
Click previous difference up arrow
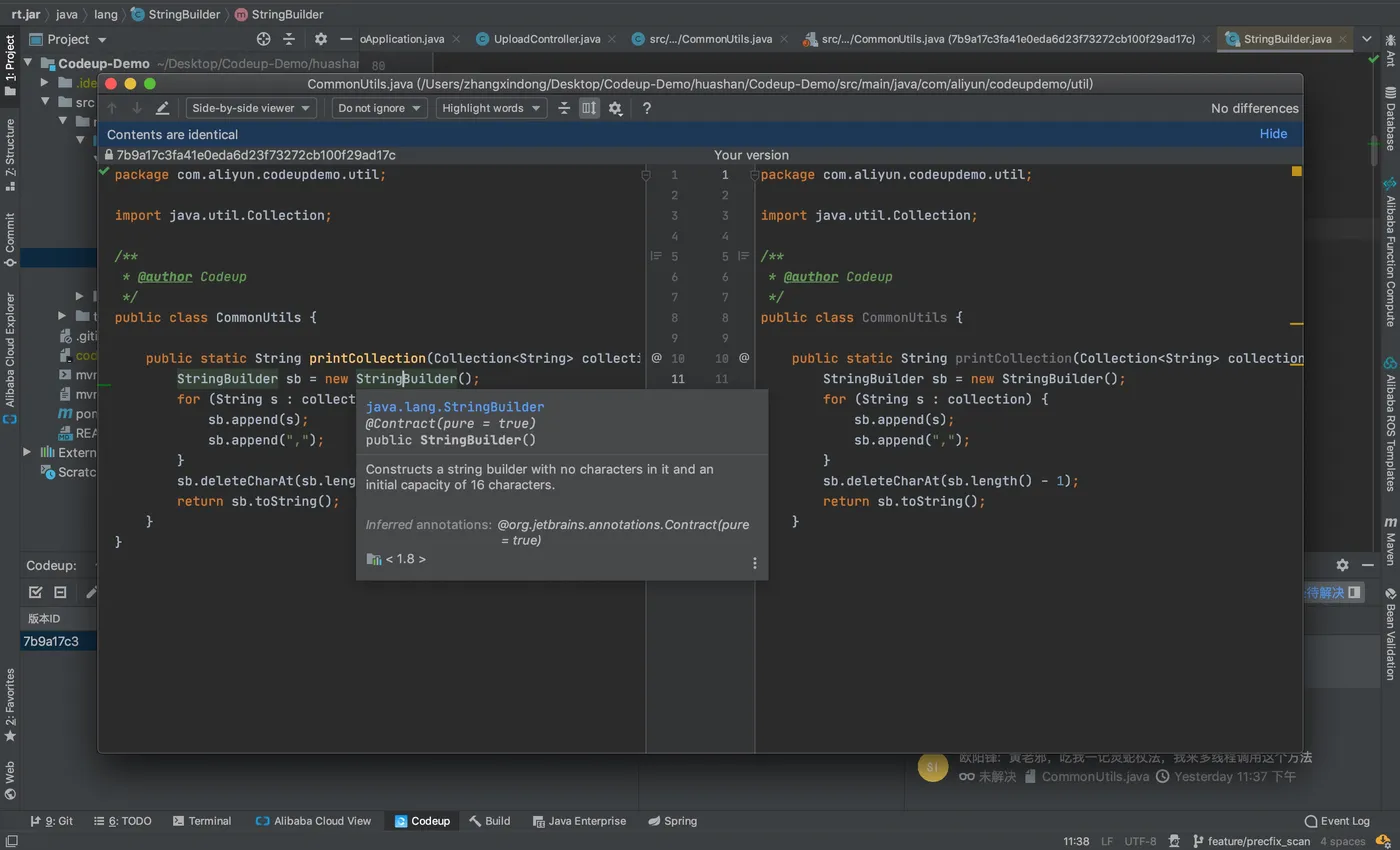[112, 108]
